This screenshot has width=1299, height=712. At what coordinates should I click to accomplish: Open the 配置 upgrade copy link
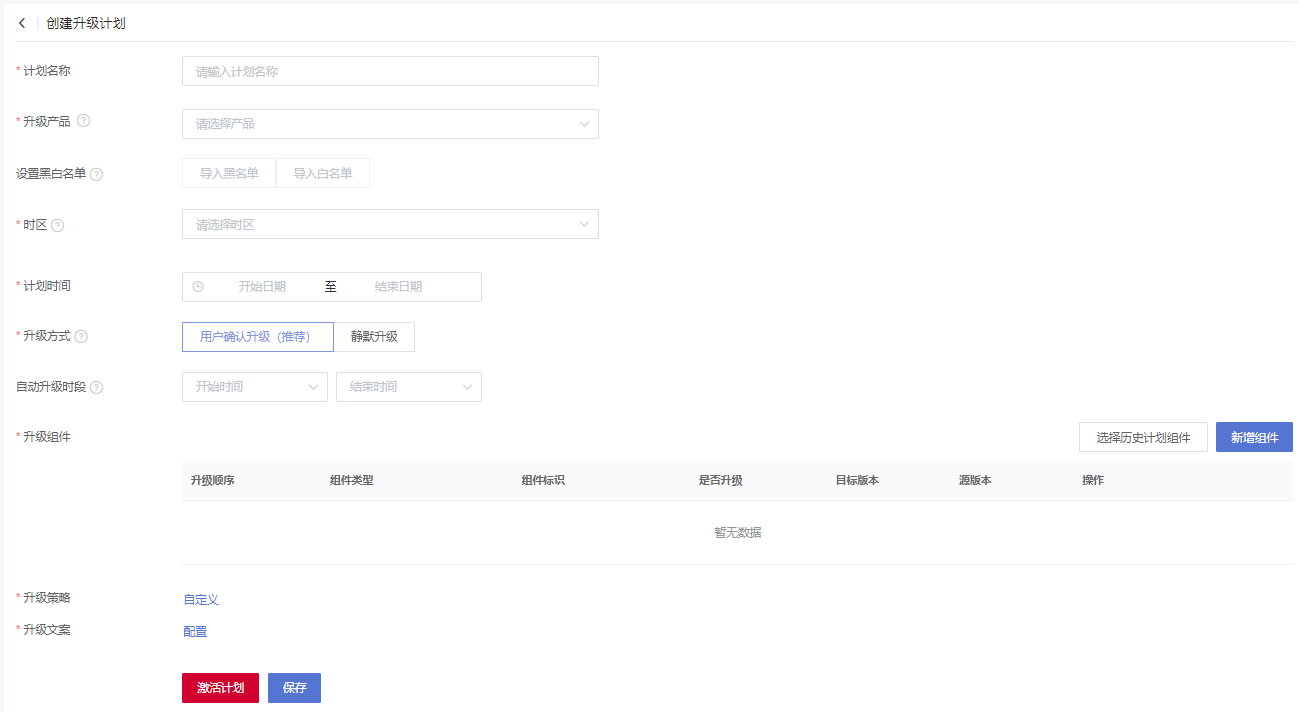click(195, 632)
